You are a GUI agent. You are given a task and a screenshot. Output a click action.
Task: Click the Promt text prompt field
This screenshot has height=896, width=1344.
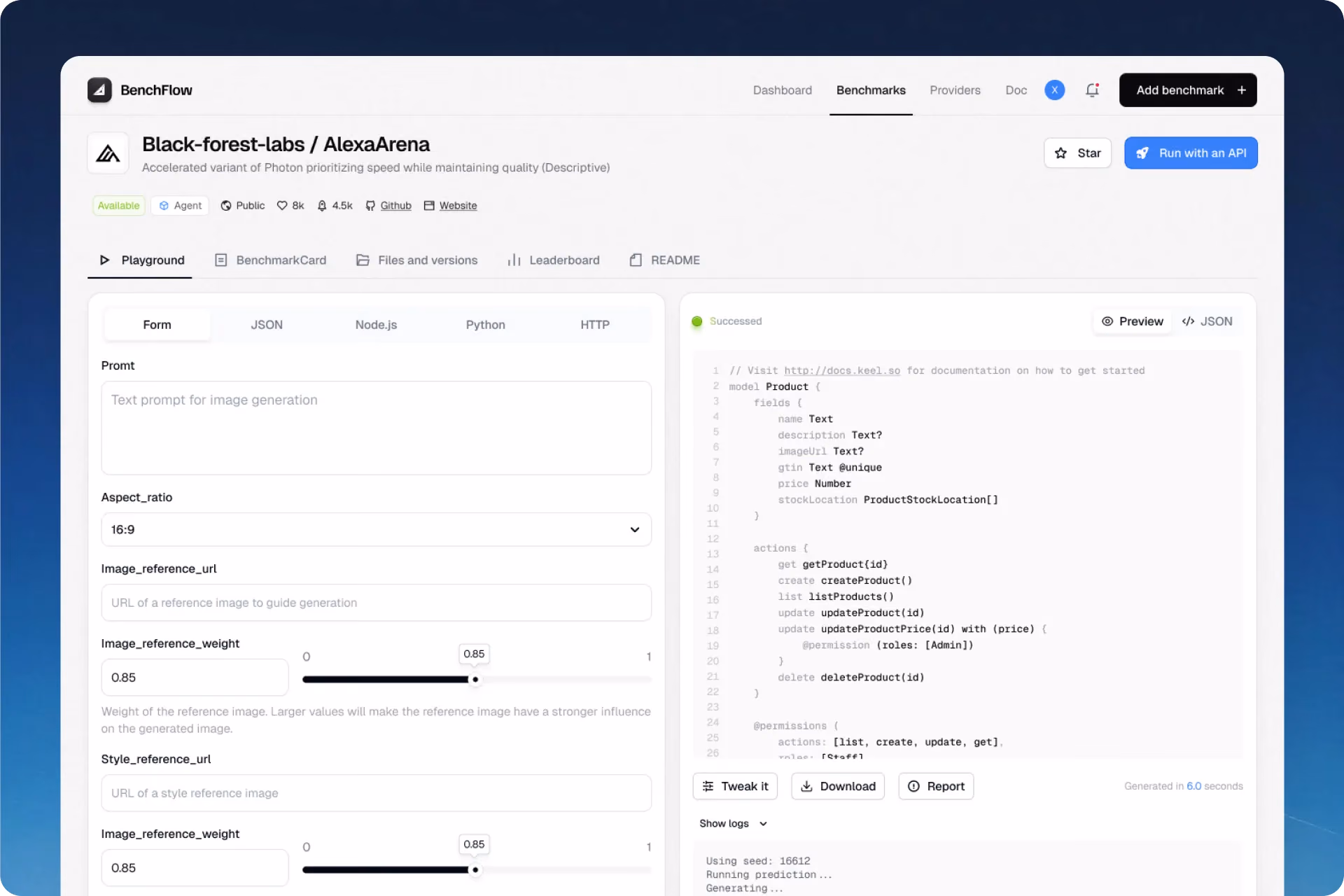[376, 428]
